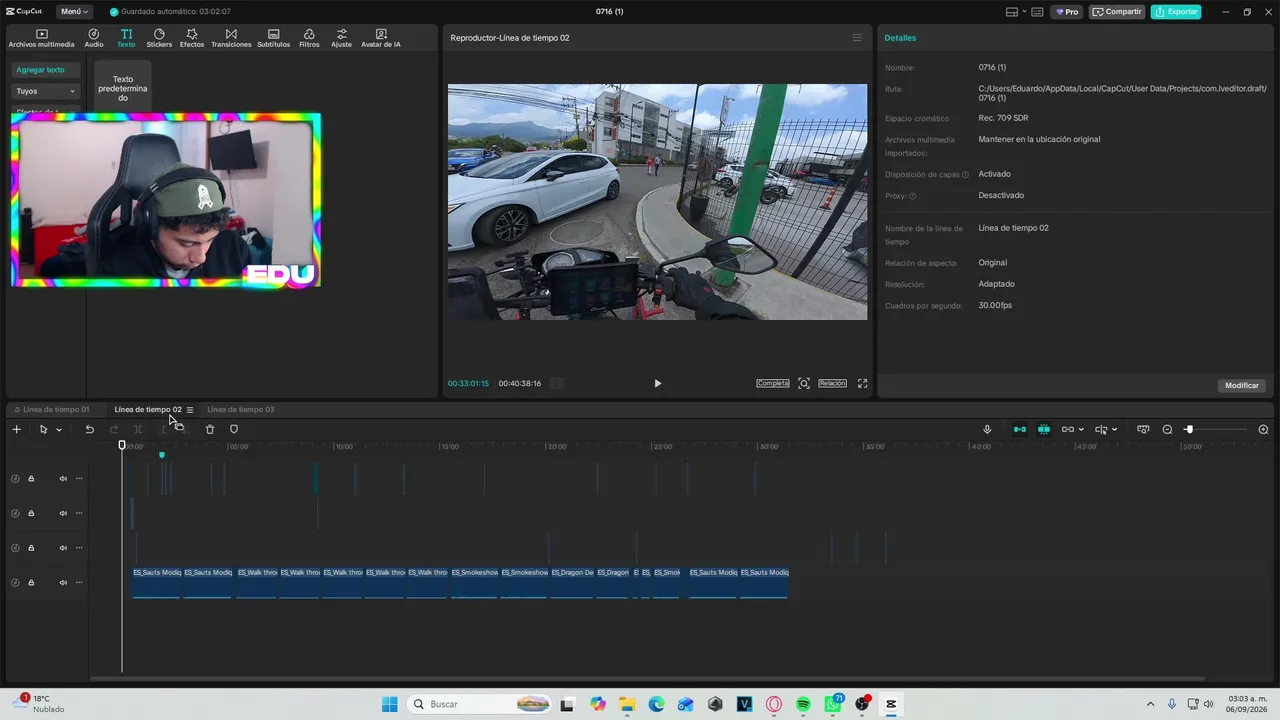Toggle main track magnet snapping
This screenshot has width=1280, height=720.
coord(1020,429)
